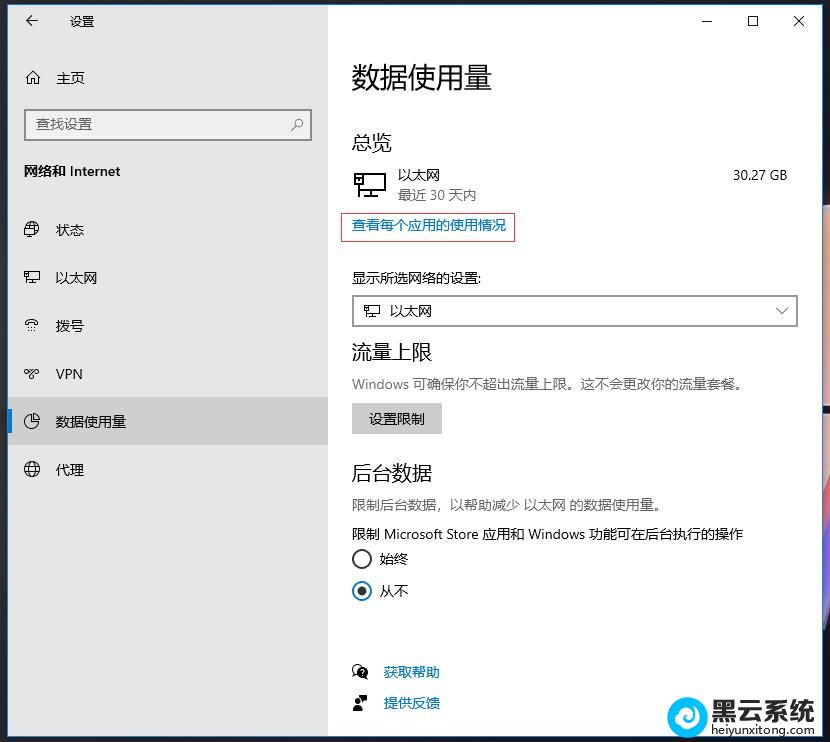Select the VPN icon in sidebar
This screenshot has width=830, height=742.
click(x=33, y=374)
